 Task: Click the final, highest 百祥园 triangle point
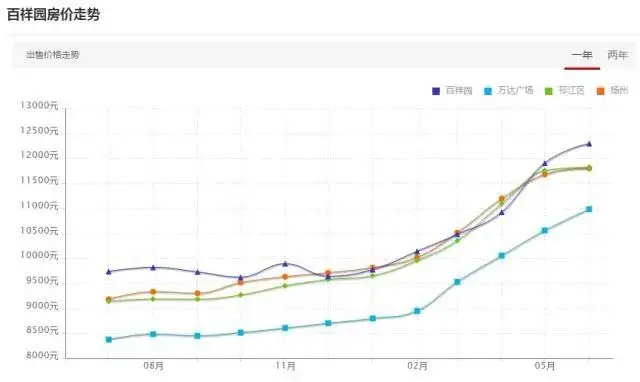[589, 144]
